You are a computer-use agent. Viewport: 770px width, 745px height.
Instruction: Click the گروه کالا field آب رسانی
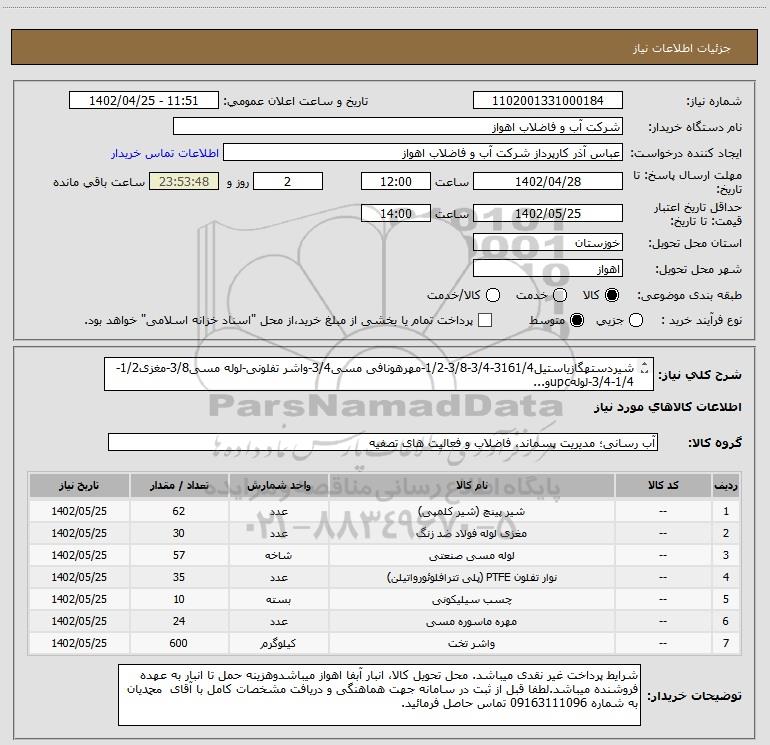pos(383,442)
